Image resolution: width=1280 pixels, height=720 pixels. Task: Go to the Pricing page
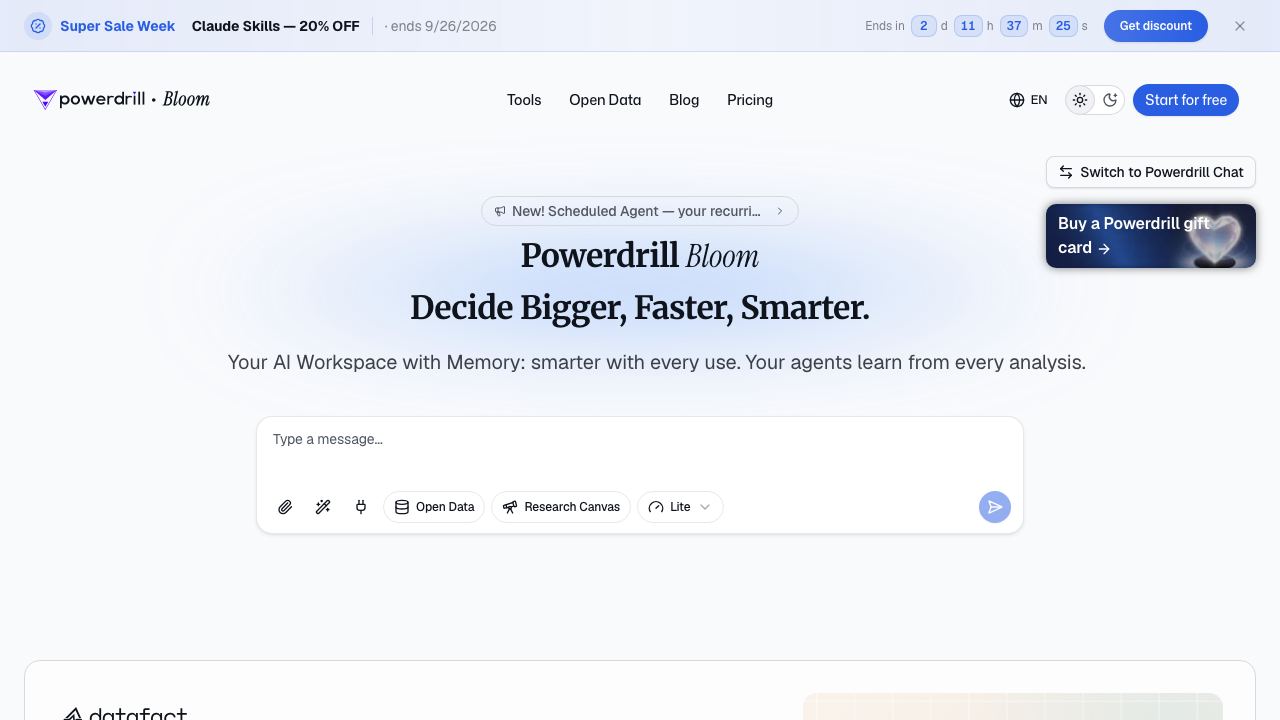click(x=750, y=100)
